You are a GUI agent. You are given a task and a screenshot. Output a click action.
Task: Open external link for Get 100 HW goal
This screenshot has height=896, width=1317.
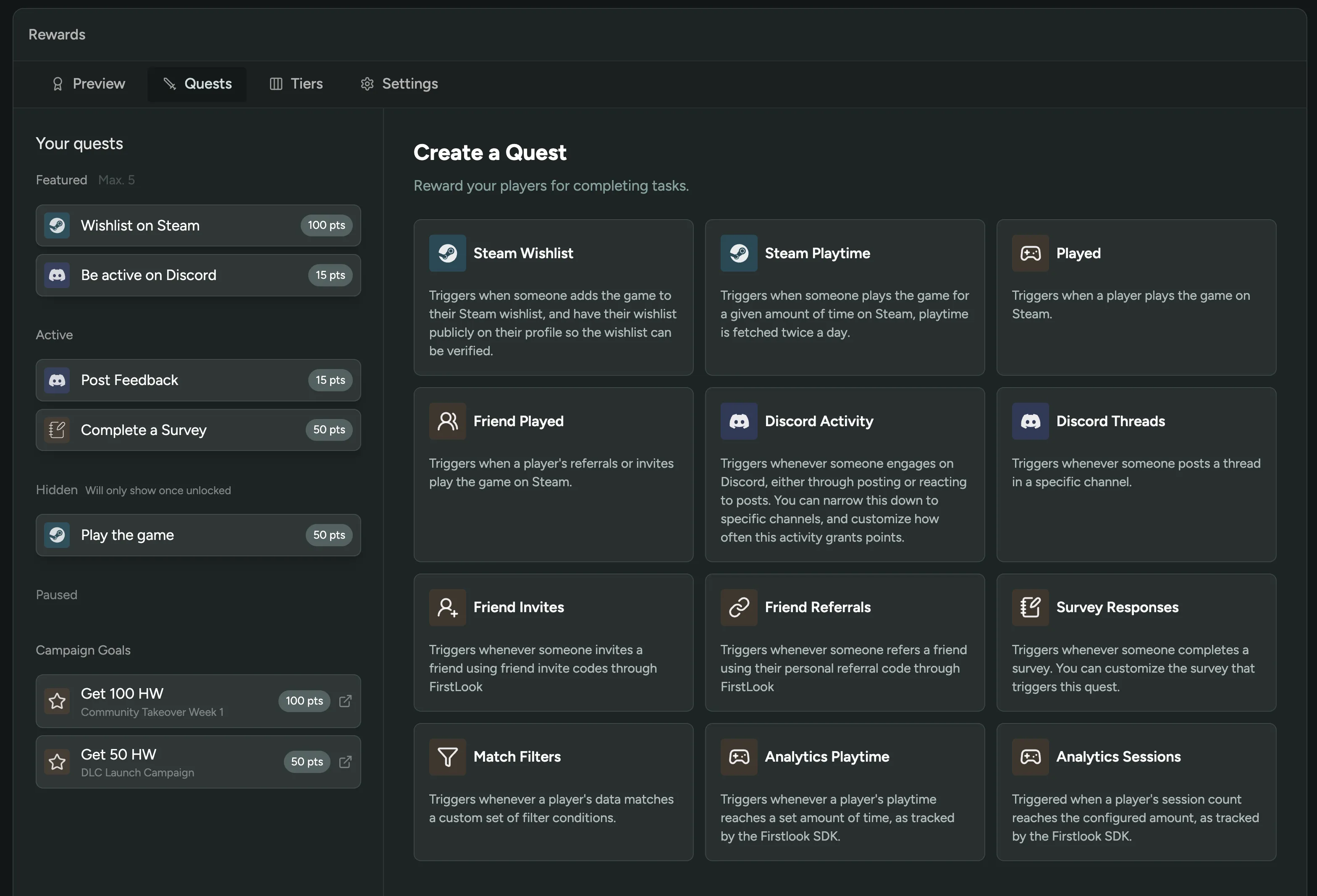pyautogui.click(x=345, y=701)
